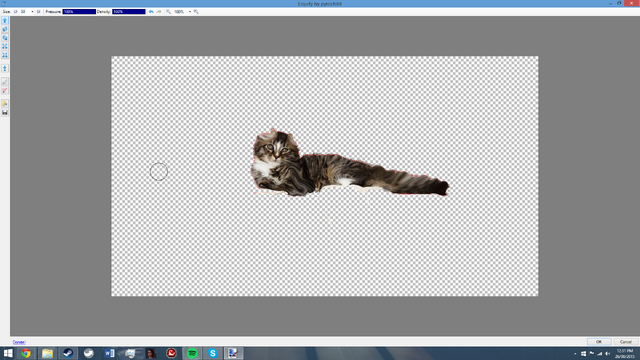The width and height of the screenshot is (640, 360).
Task: Click the 100% zoom value field
Action: pyautogui.click(x=180, y=12)
